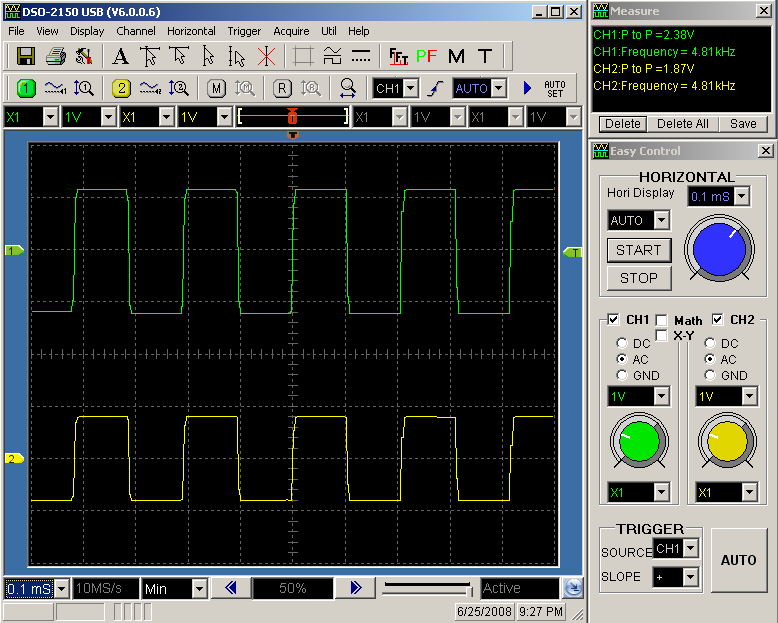Image resolution: width=778 pixels, height=623 pixels.
Task: Select DC coupling for CH1
Action: 622,343
